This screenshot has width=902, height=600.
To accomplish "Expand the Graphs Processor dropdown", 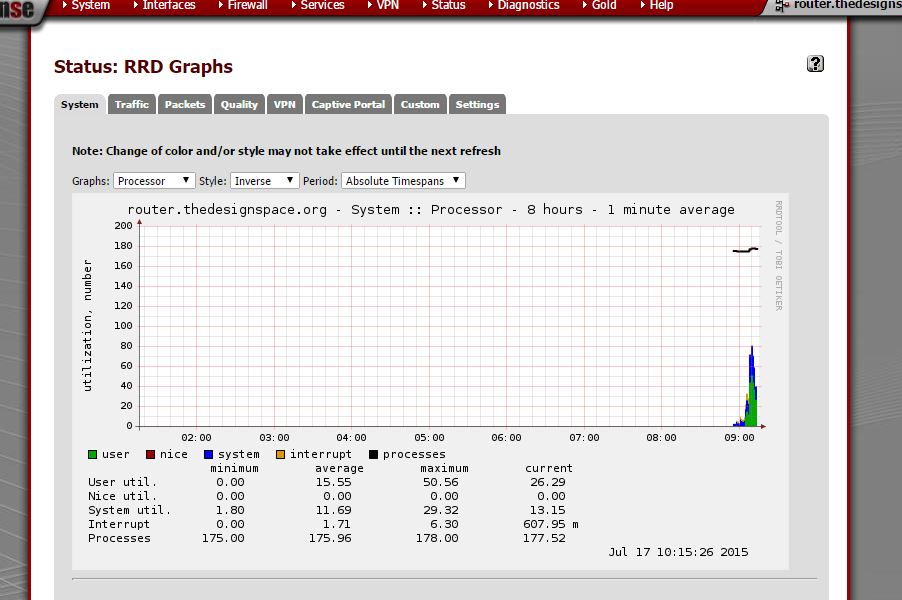I will 154,181.
